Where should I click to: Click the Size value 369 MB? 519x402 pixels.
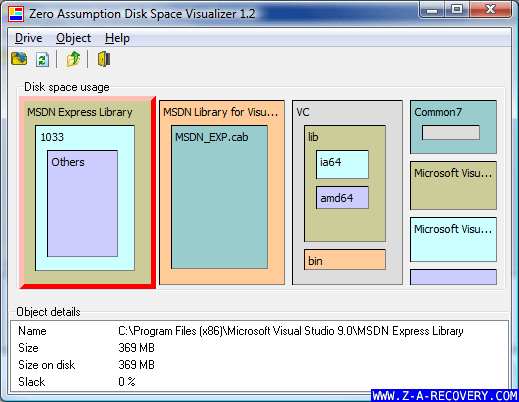click(136, 348)
